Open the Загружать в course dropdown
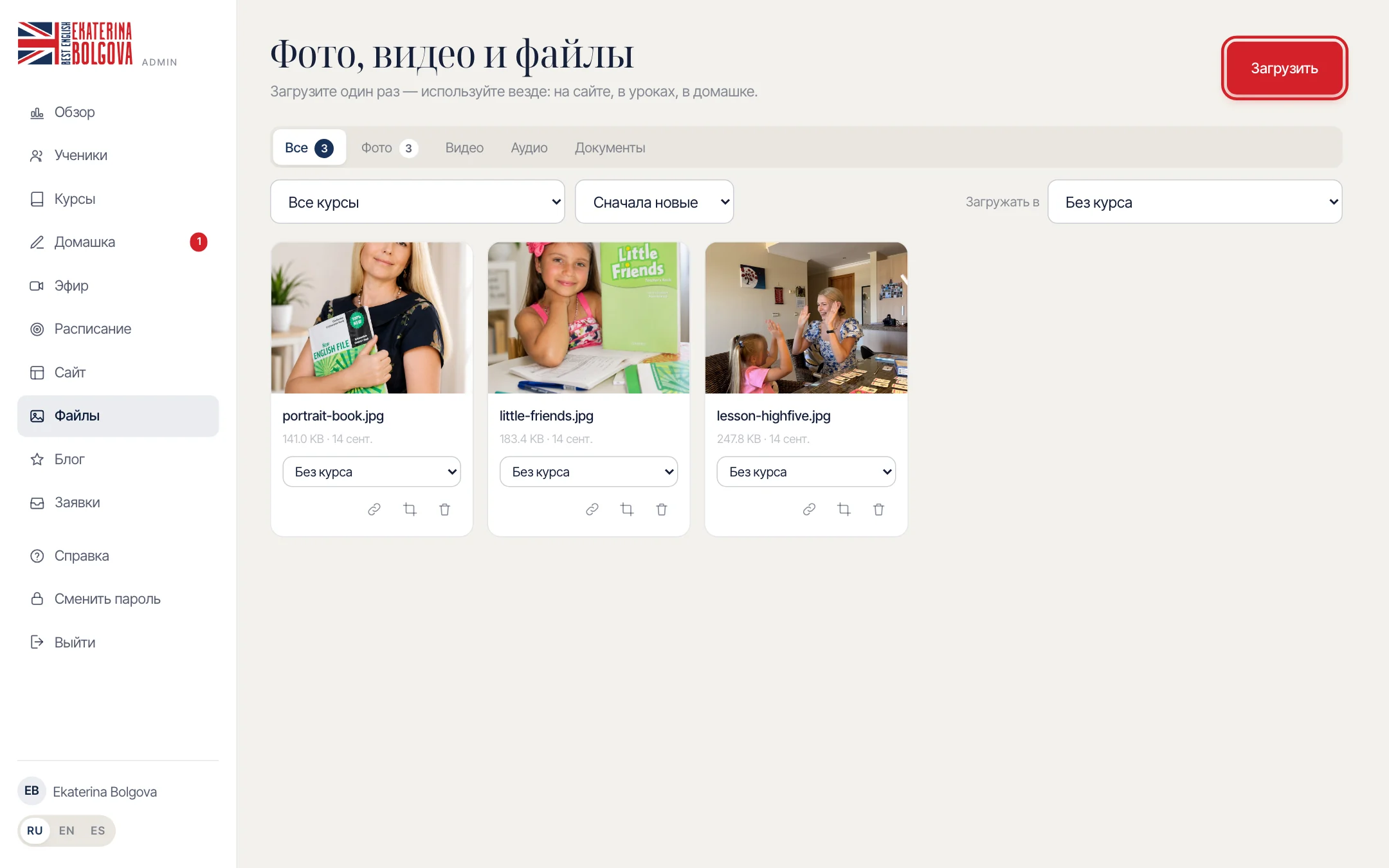This screenshot has width=1389, height=868. coord(1195,202)
